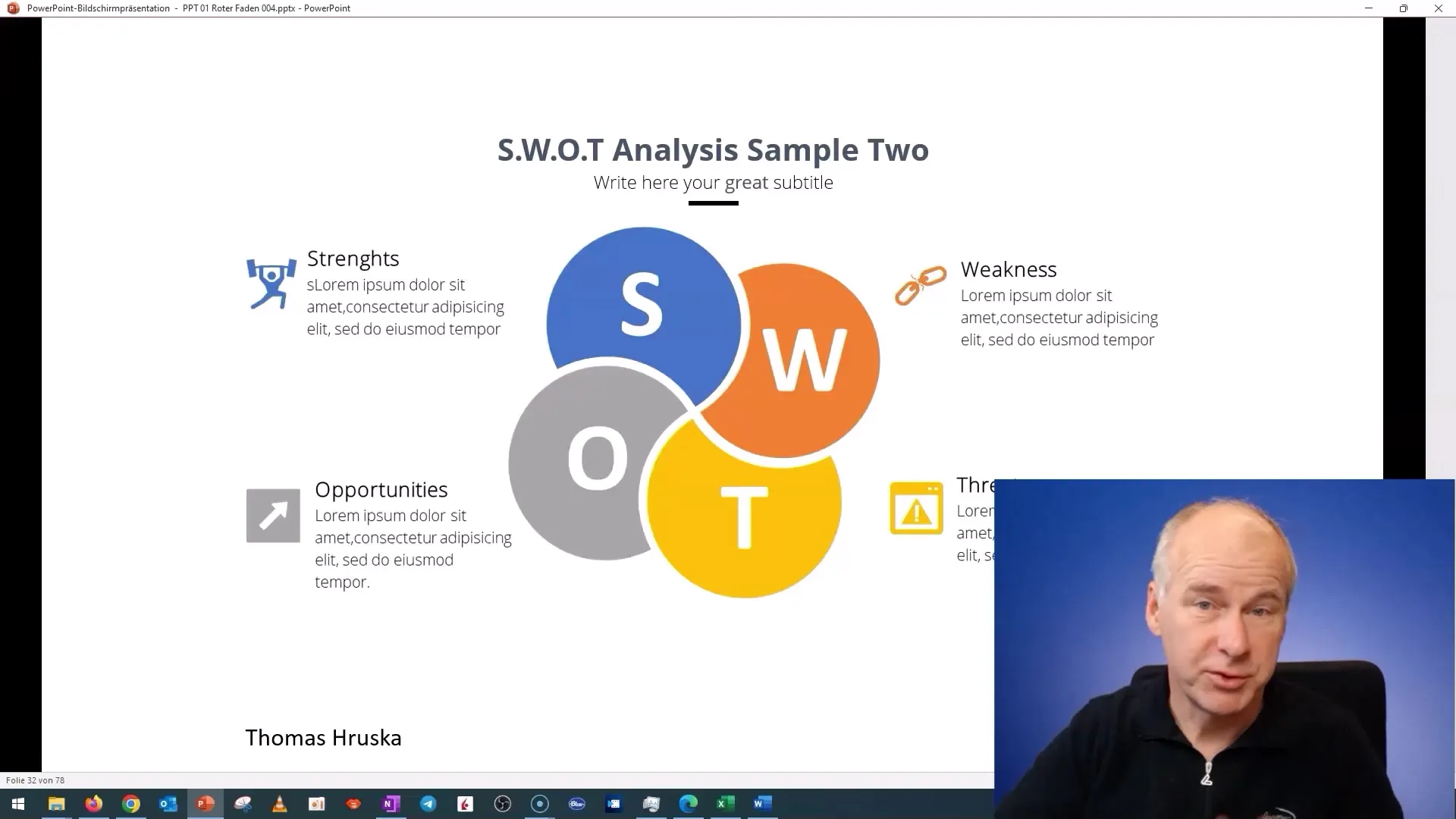Screen dimensions: 1456x819
Task: Click the Excel taskbar icon
Action: point(725,803)
